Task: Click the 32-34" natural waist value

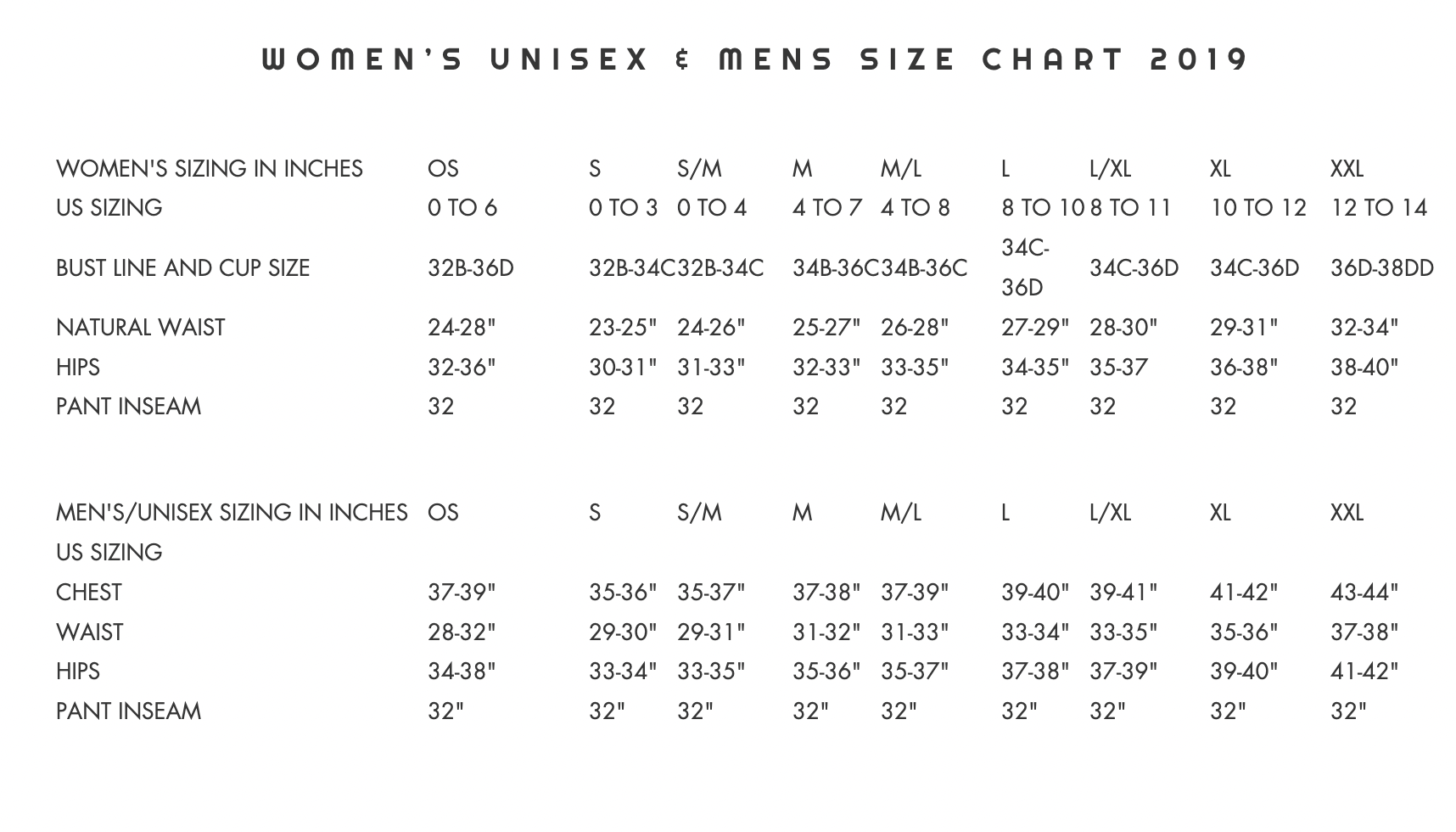Action: 1364,327
